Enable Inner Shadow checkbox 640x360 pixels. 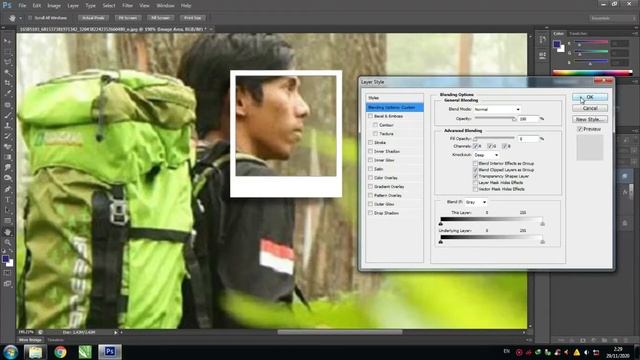(x=371, y=151)
